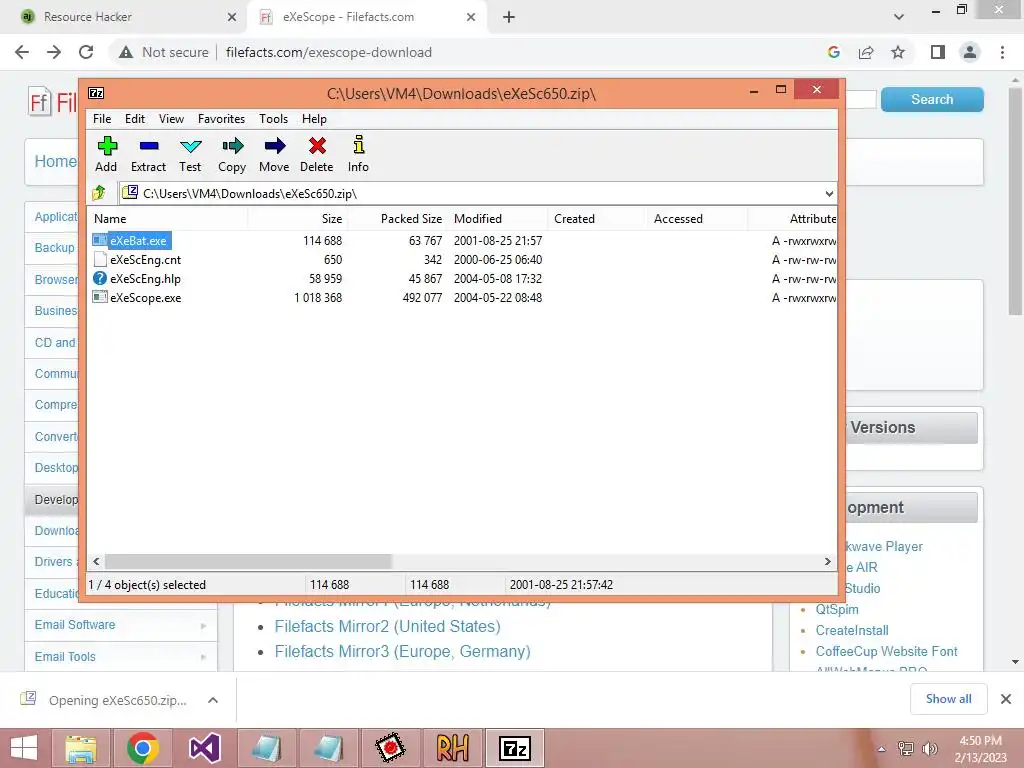
Task: Open Filefacts Mirror2 (United States) link
Action: pyautogui.click(x=387, y=626)
